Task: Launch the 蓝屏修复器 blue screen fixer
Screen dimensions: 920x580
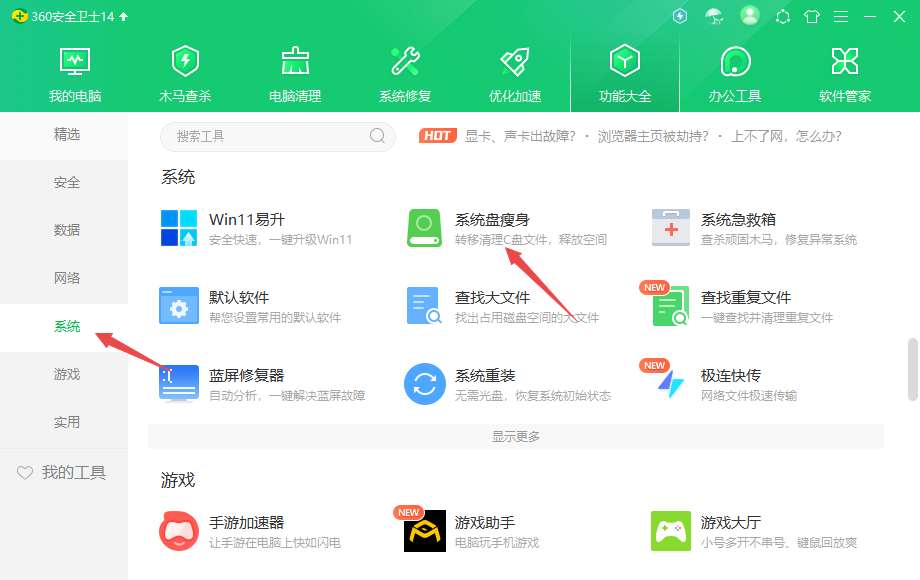Action: [179, 384]
